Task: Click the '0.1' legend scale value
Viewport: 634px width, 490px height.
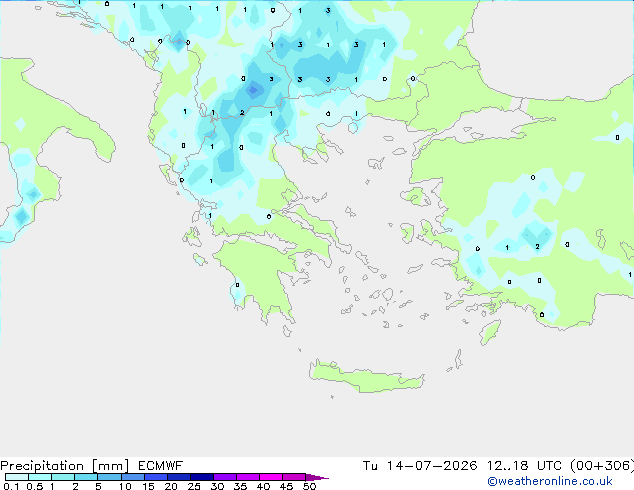Action: pos(11,486)
